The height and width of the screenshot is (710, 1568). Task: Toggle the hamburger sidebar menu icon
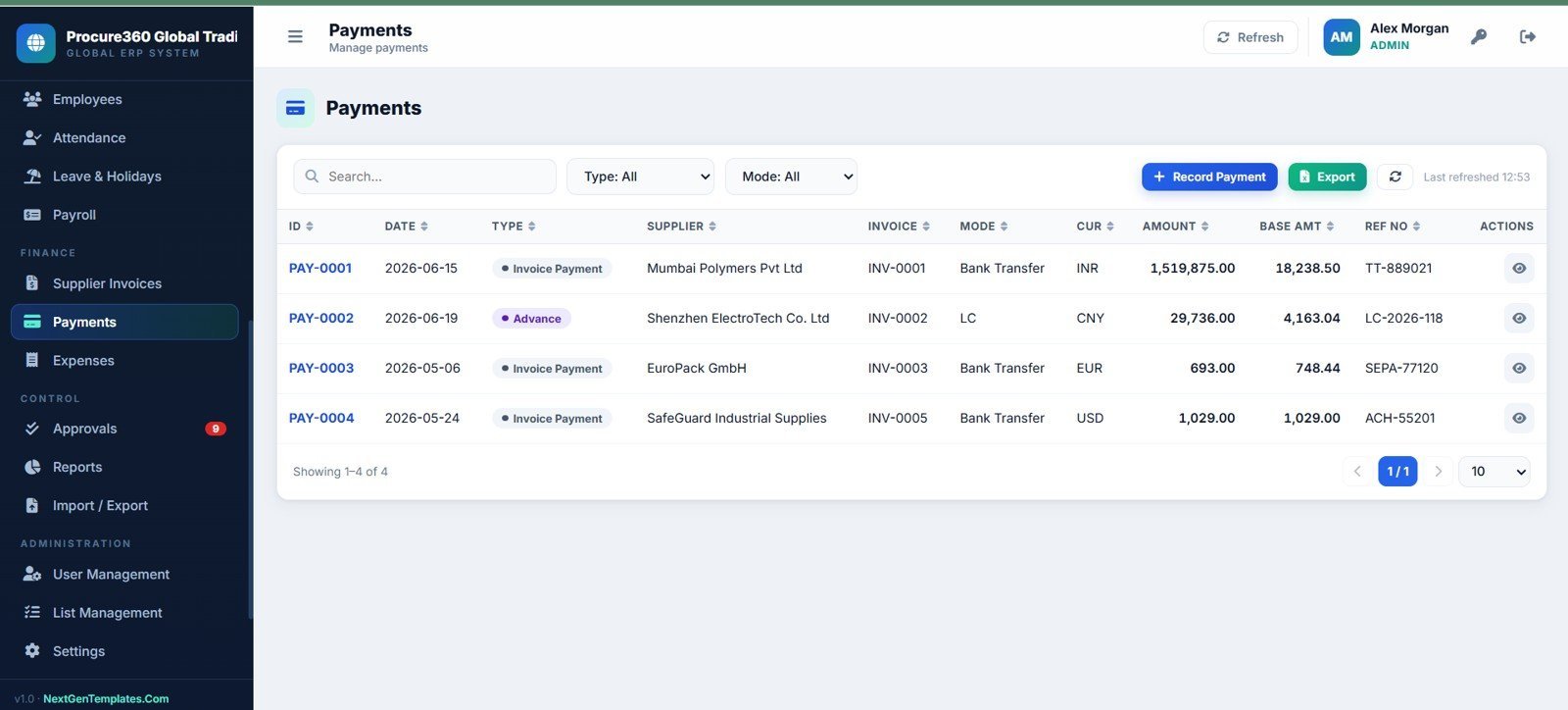(295, 37)
